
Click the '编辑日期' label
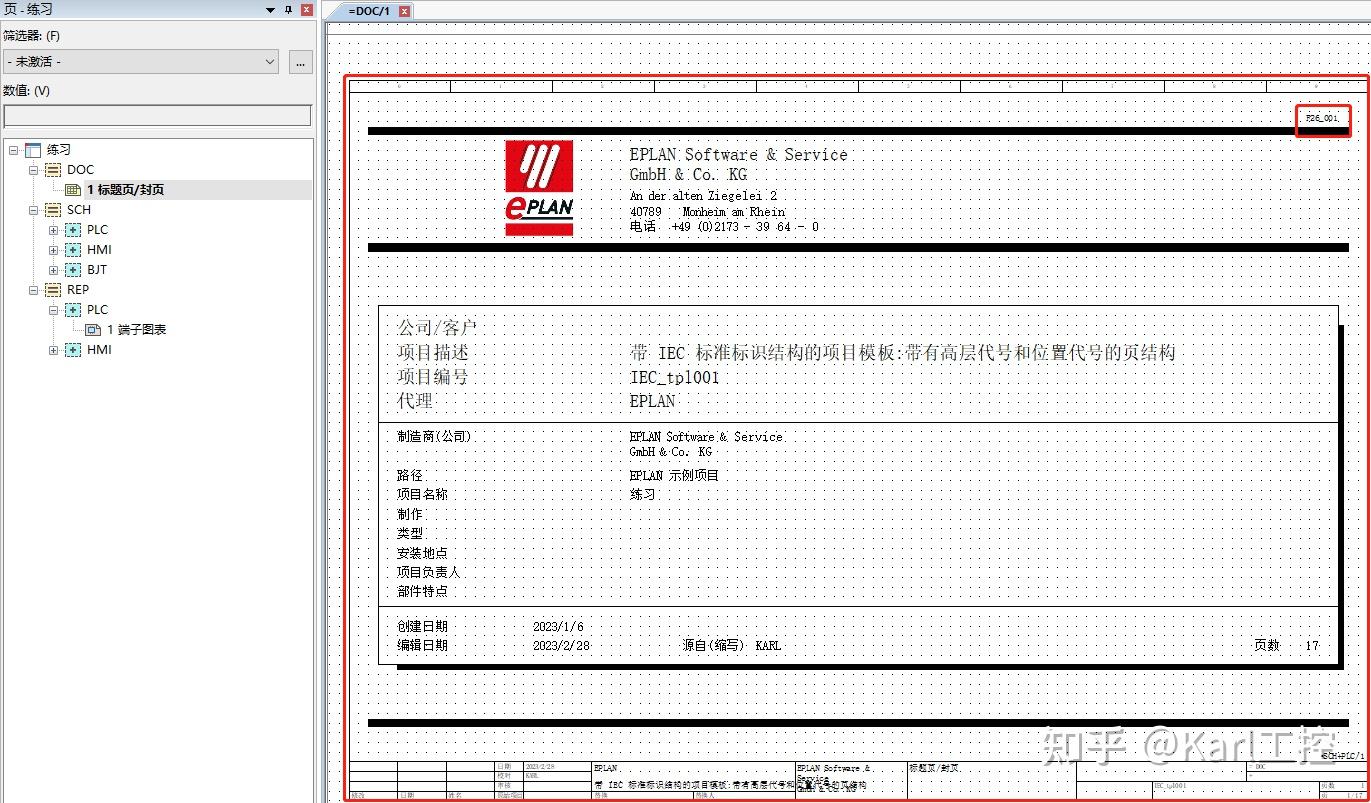pyautogui.click(x=422, y=646)
